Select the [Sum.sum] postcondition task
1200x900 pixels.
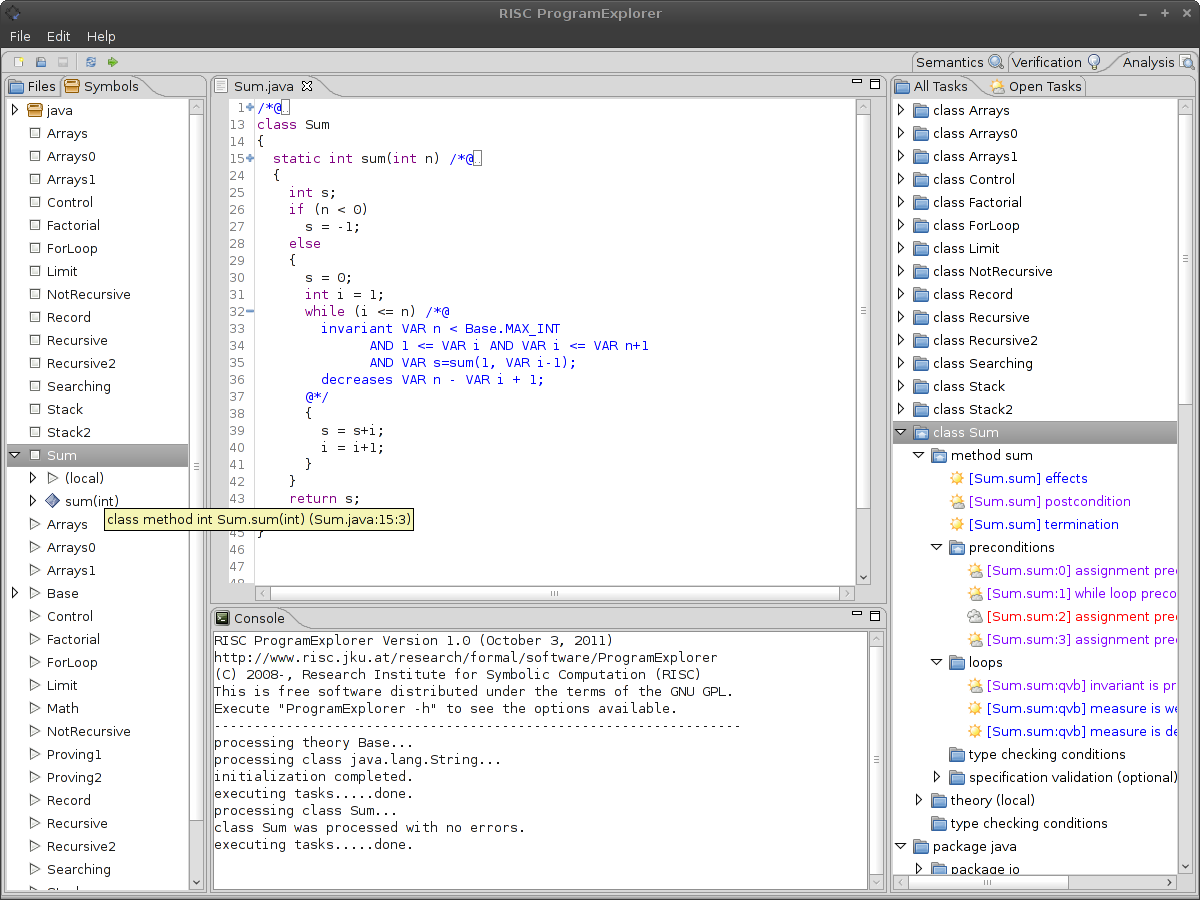(x=1049, y=502)
